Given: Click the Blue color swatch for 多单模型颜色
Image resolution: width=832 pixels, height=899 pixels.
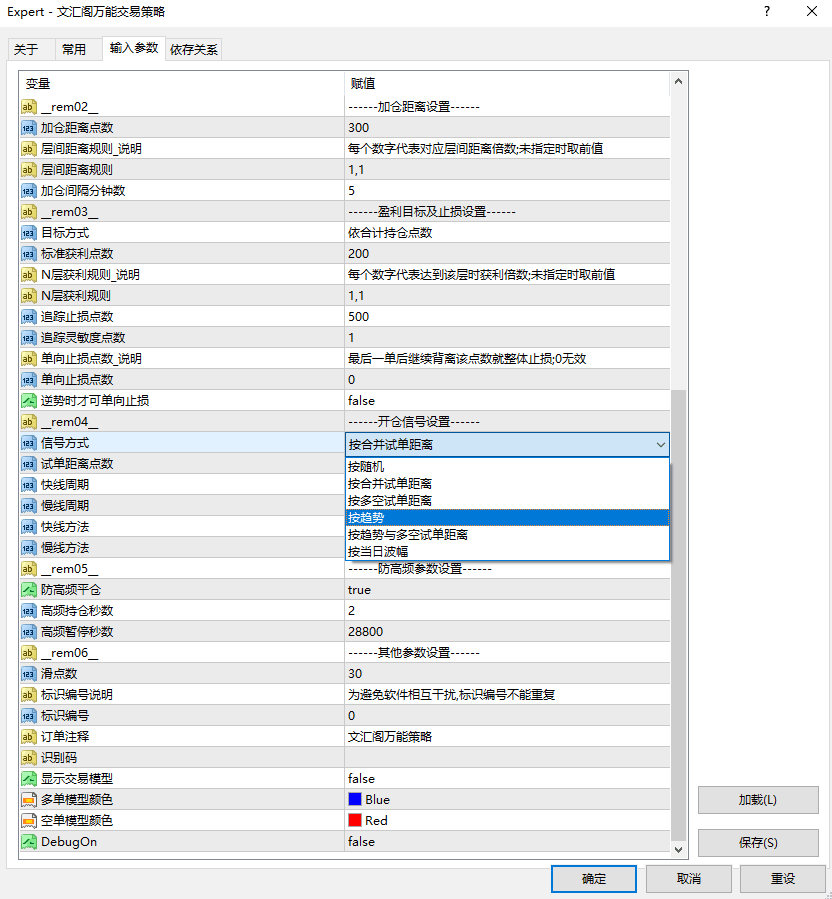Looking at the screenshot, I should tap(356, 799).
